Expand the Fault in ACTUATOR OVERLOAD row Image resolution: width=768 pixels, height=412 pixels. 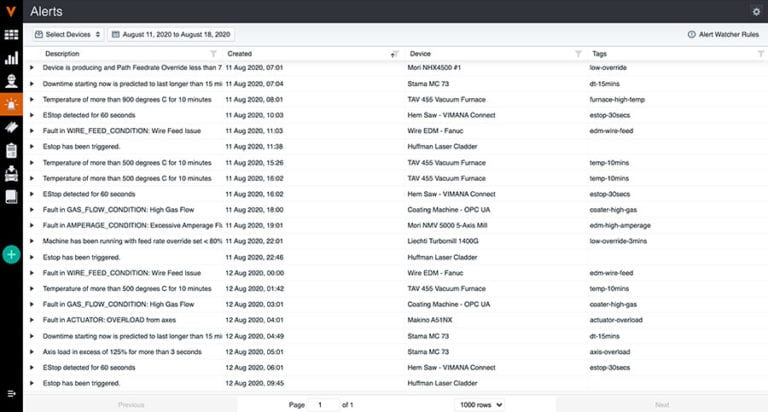(x=32, y=321)
